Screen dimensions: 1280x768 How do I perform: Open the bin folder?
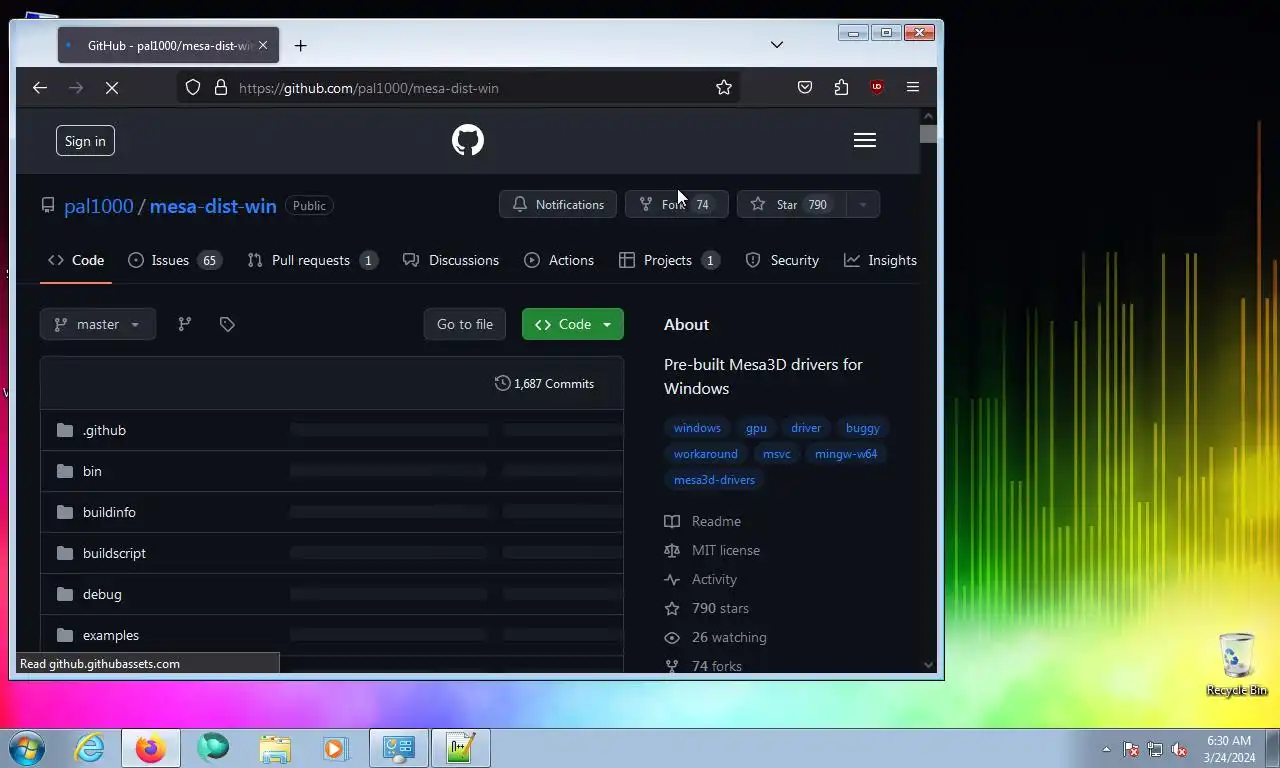(92, 471)
